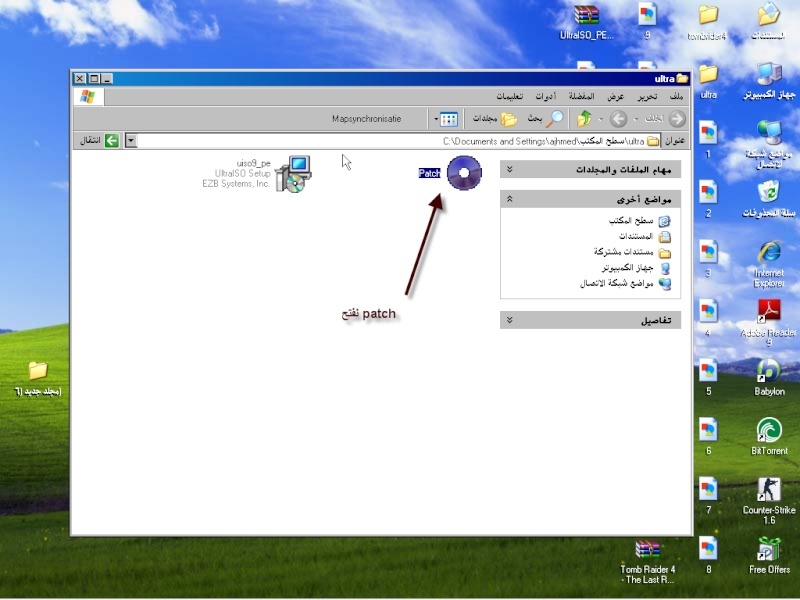This screenshot has height=600, width=800.
Task: Go up one folder level icon
Action: click(x=584, y=119)
